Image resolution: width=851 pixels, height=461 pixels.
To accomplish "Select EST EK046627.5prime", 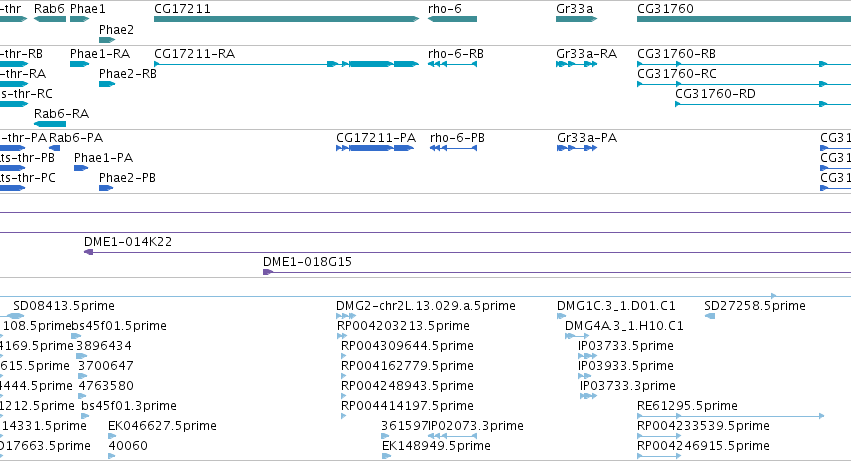I will click(112, 436).
